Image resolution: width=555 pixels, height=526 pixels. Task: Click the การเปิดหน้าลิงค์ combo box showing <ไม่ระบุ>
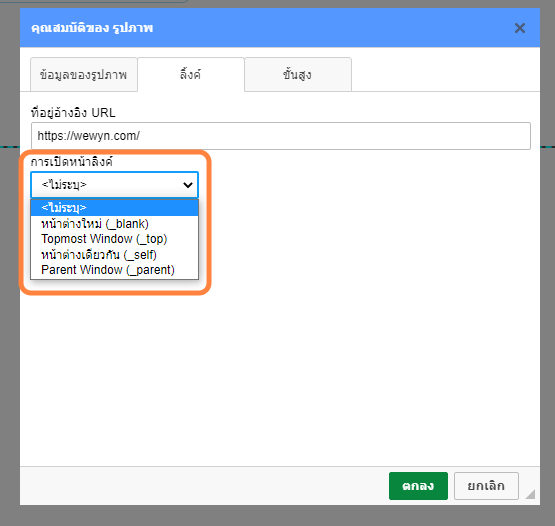tap(114, 184)
